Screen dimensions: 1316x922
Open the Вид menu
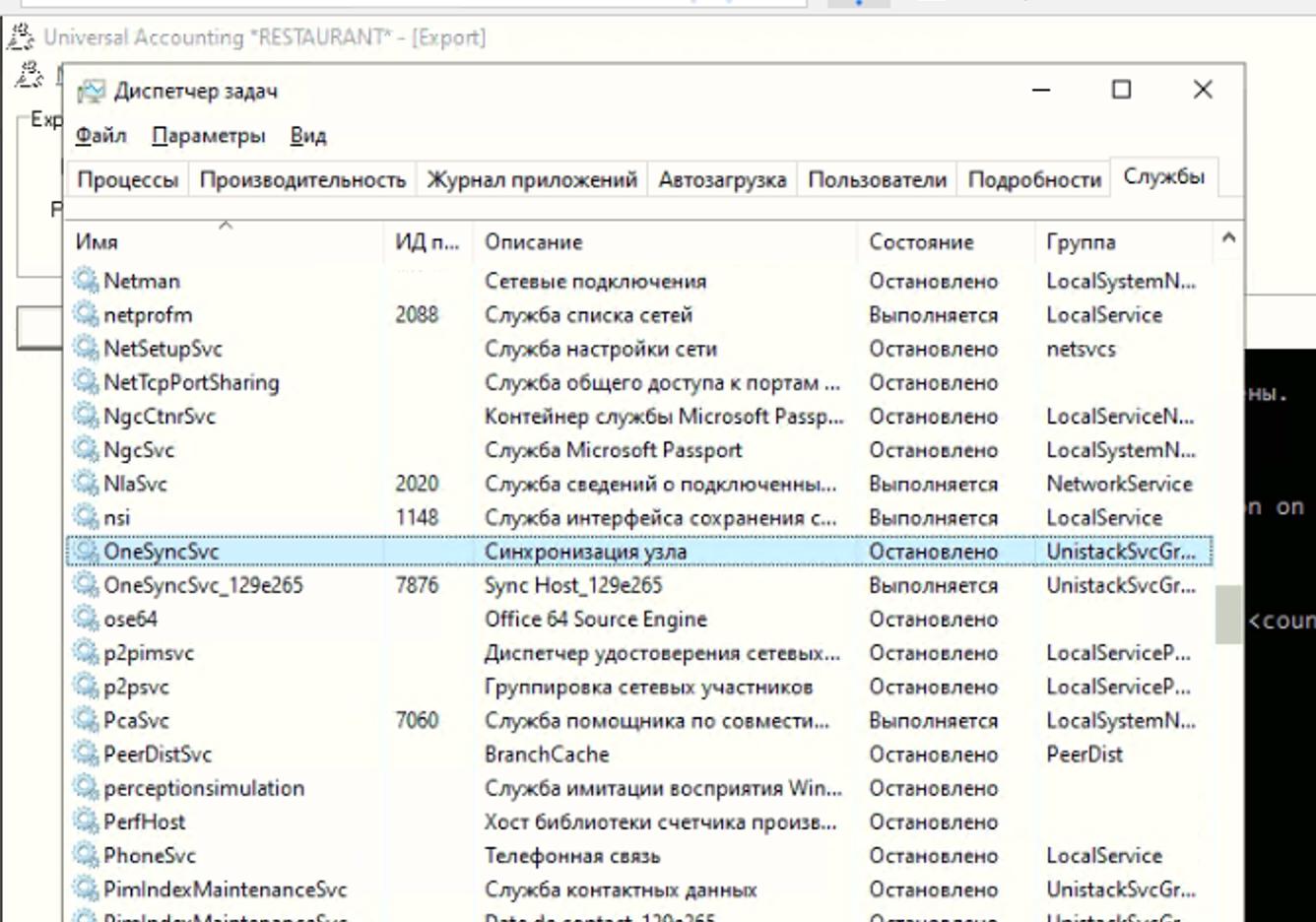(x=307, y=135)
